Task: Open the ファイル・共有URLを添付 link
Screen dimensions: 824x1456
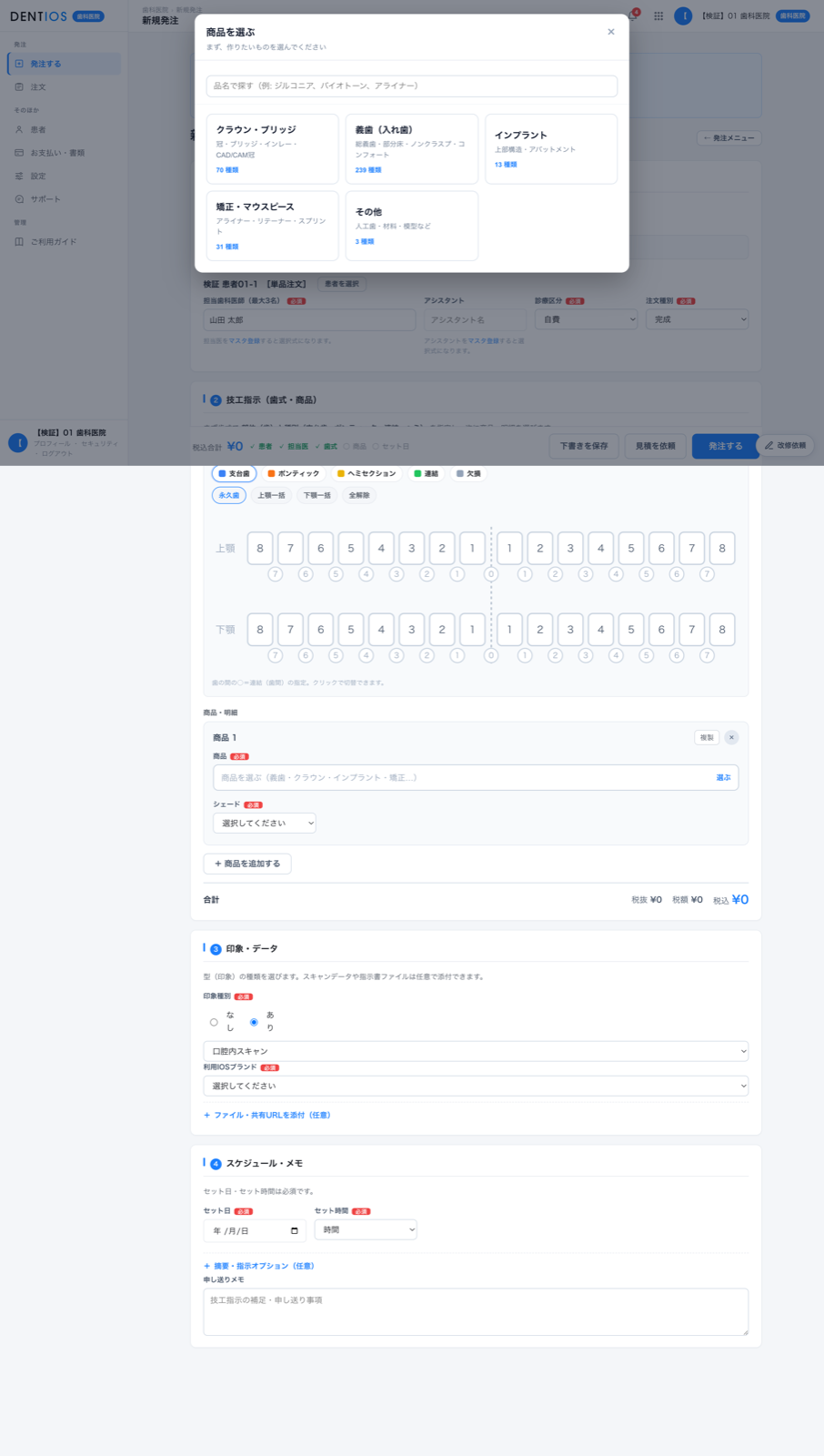Action: (x=266, y=1115)
